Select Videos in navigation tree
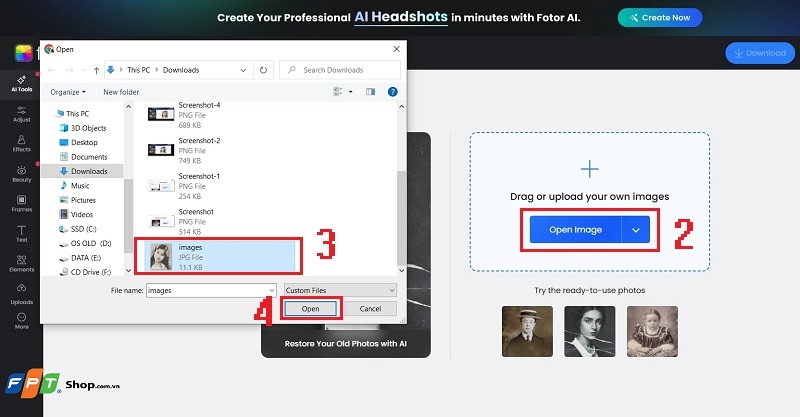The height and width of the screenshot is (417, 800). [82, 214]
